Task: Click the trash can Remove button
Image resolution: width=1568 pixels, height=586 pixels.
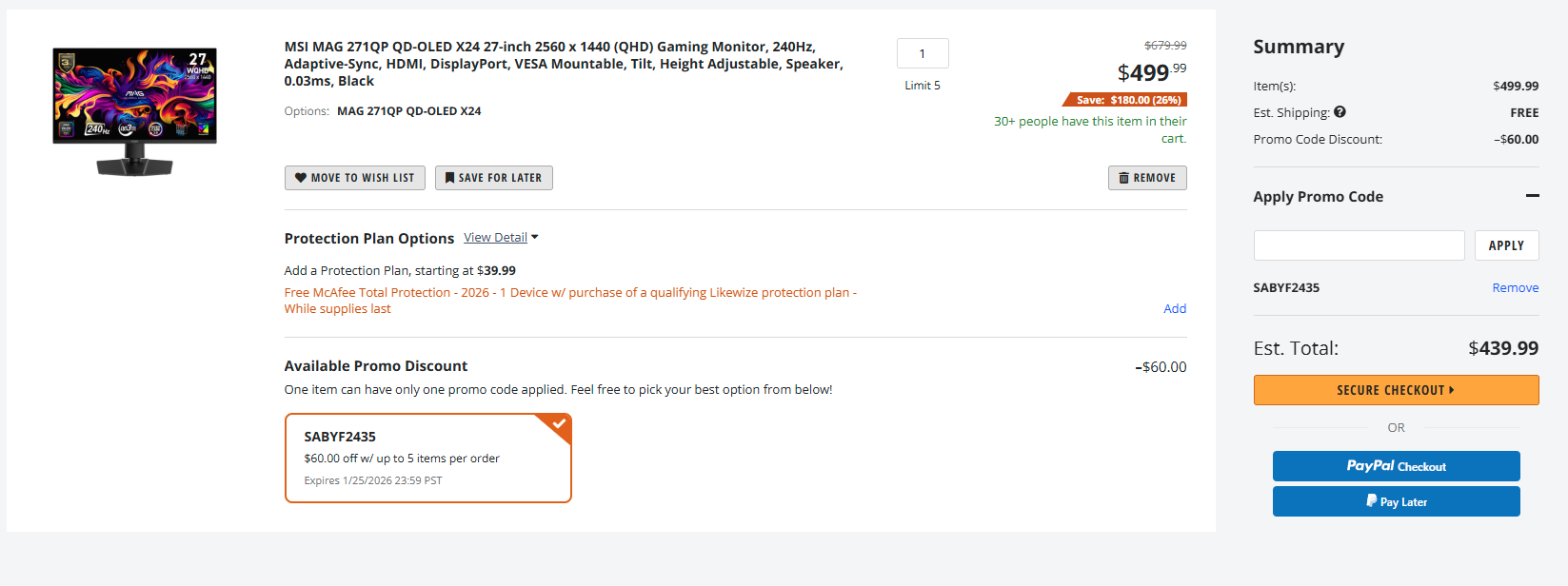Action: tap(1146, 178)
